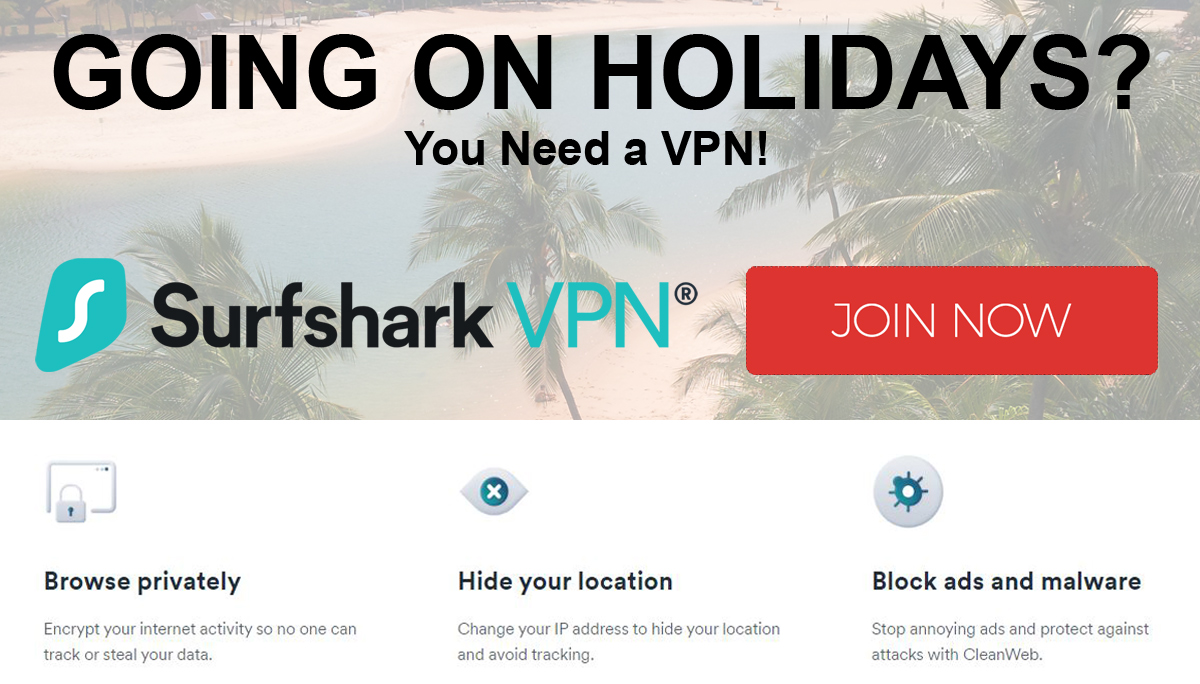Click the crossed-out eye icon
This screenshot has height=684, width=1200.
pyautogui.click(x=493, y=491)
